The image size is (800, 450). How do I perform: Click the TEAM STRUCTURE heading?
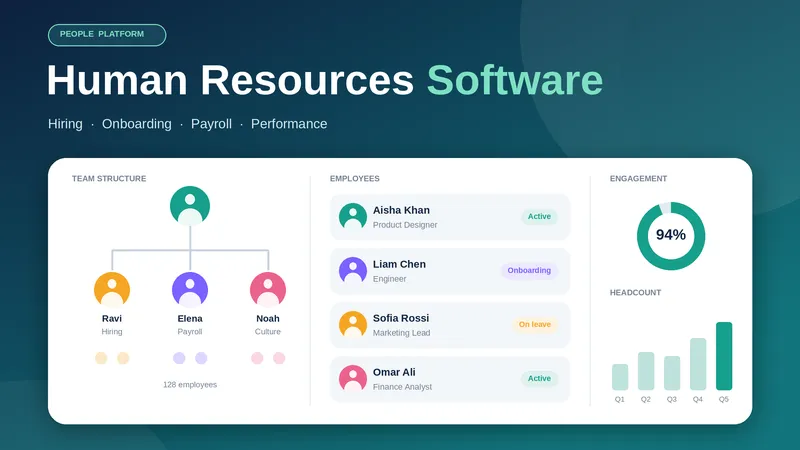[109, 179]
